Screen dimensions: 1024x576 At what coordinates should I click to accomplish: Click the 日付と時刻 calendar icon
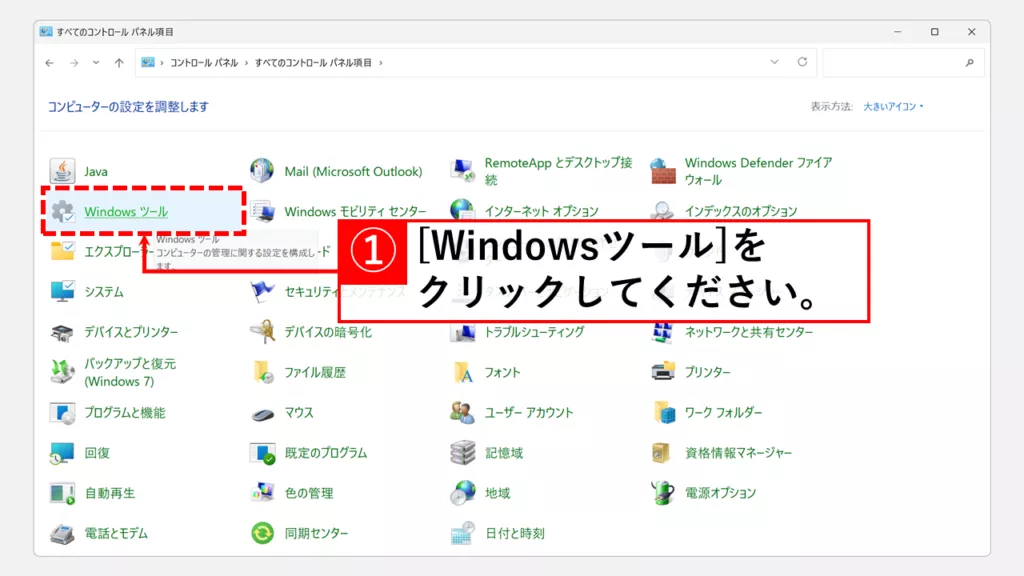click(463, 533)
